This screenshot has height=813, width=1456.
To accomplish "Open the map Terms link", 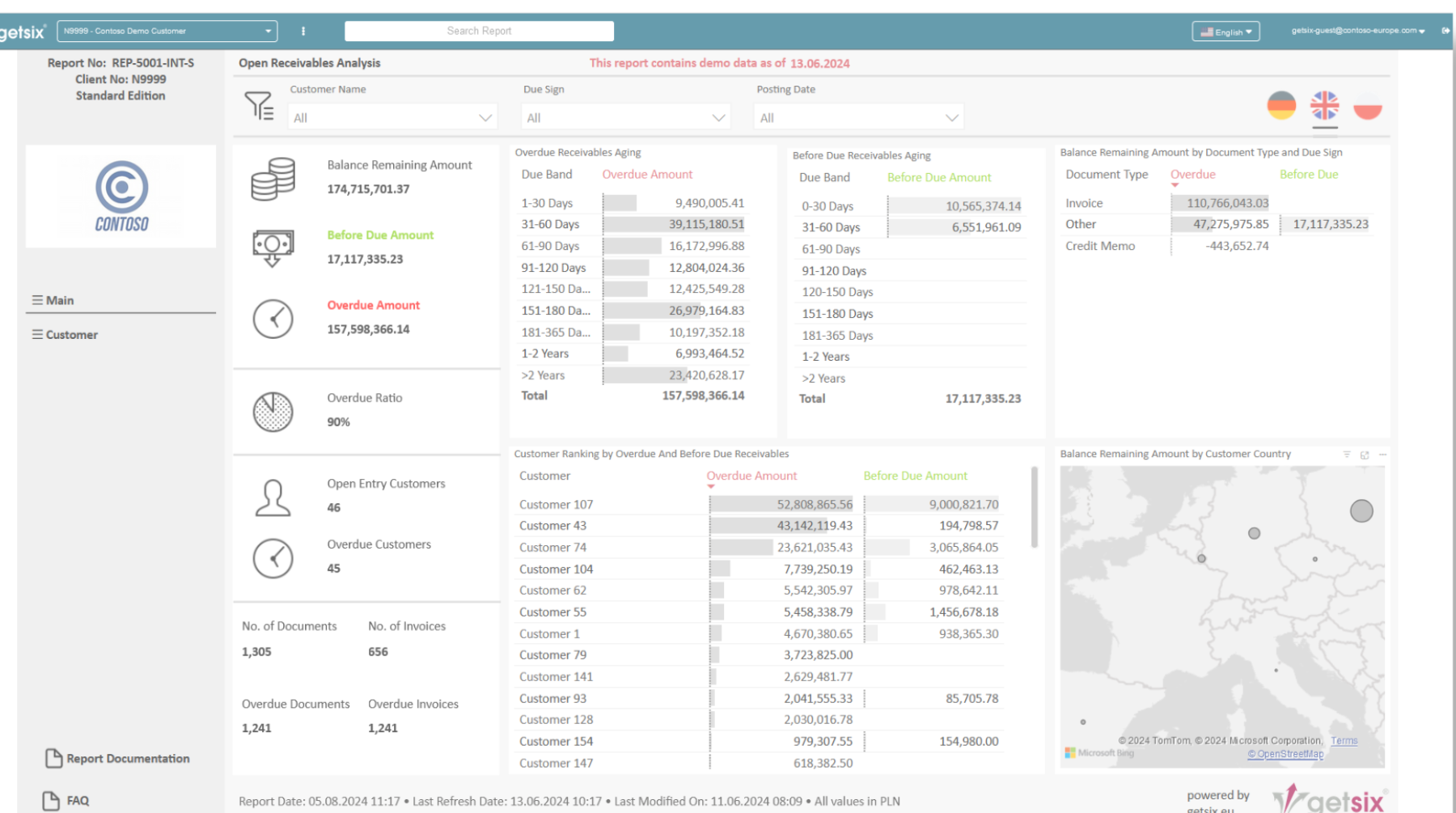I will coord(1344,741).
